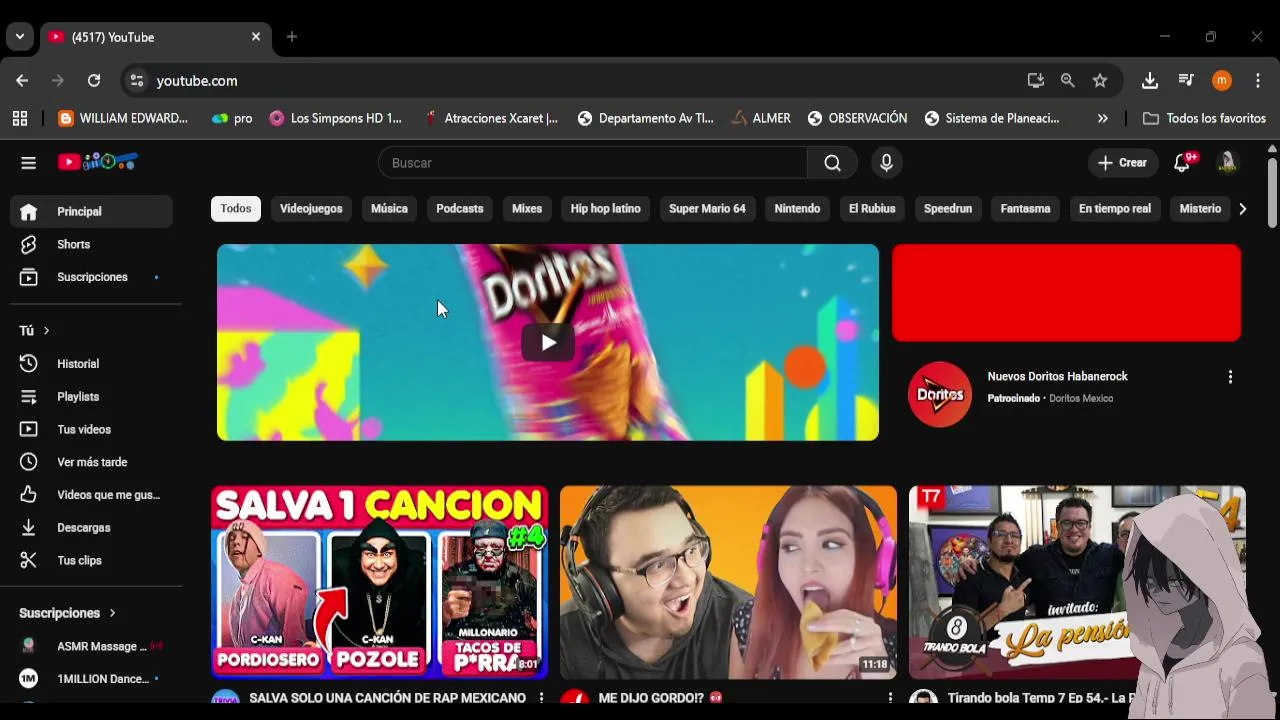Go to Principal home in sidebar
This screenshot has width=1280, height=720.
pos(91,212)
